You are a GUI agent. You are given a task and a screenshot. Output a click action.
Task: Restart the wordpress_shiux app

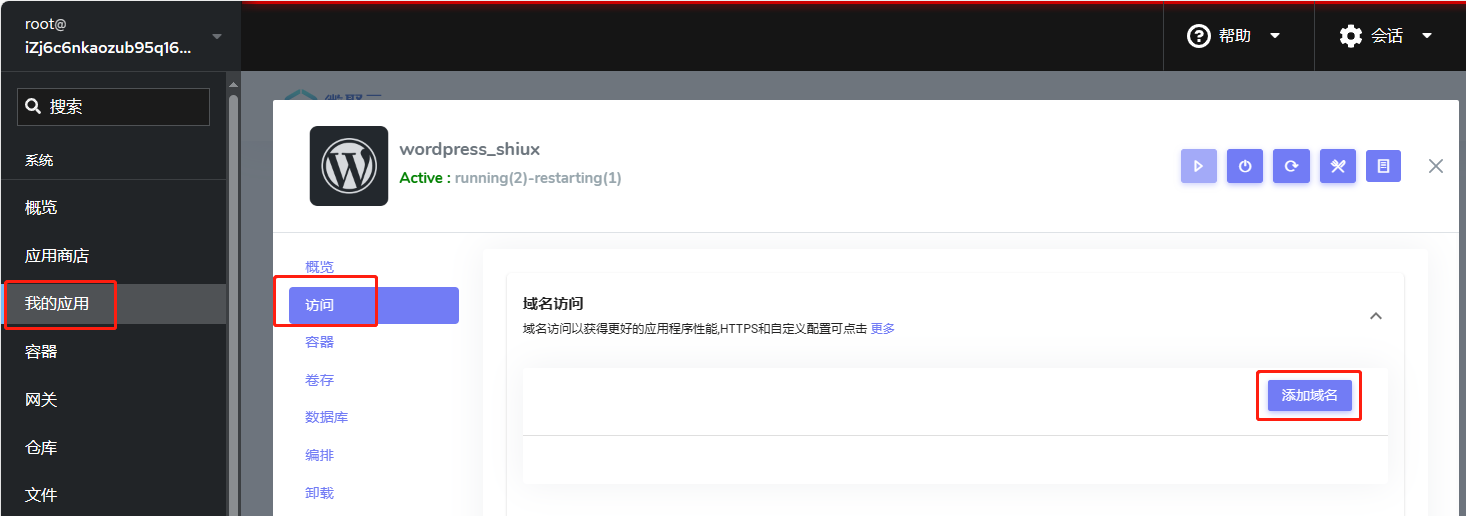tap(1291, 167)
